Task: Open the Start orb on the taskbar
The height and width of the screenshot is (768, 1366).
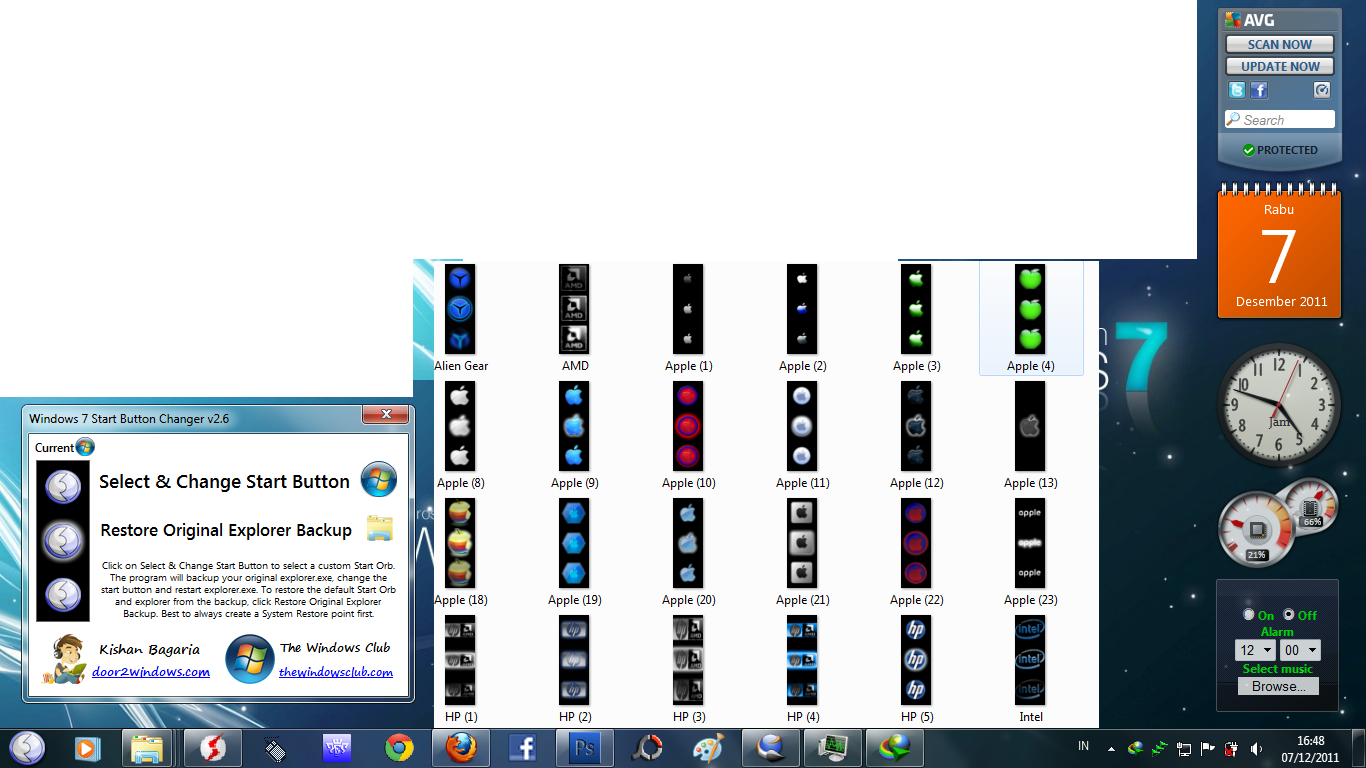Action: (x=27, y=748)
